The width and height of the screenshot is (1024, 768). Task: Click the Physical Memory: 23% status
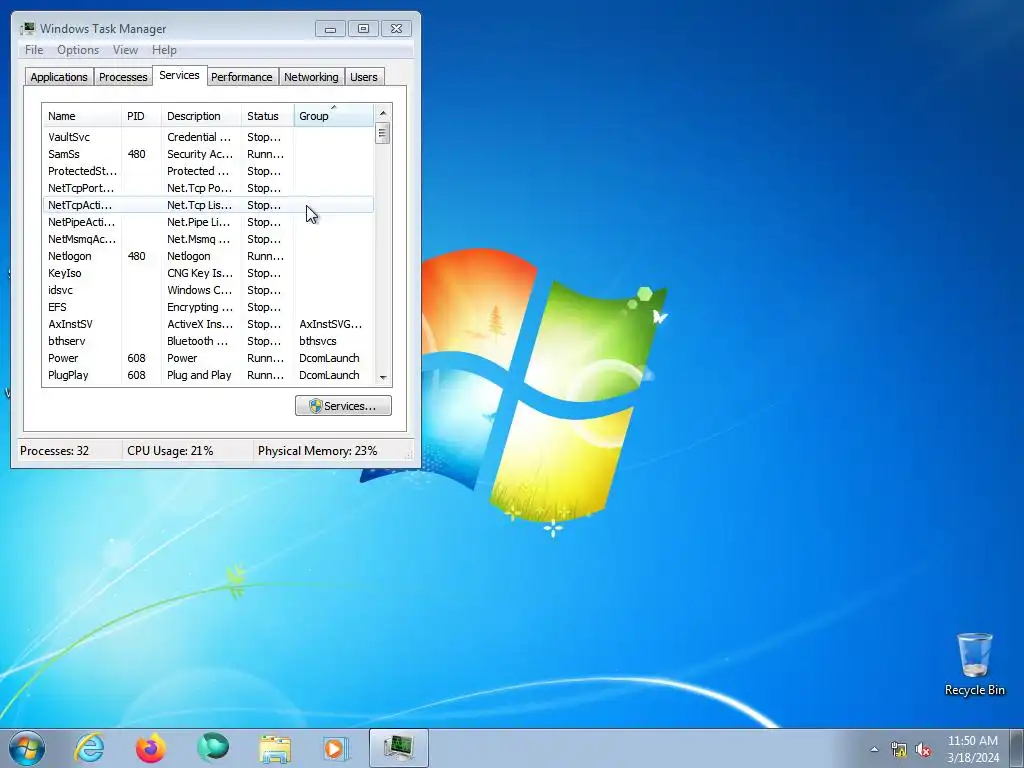pos(317,451)
